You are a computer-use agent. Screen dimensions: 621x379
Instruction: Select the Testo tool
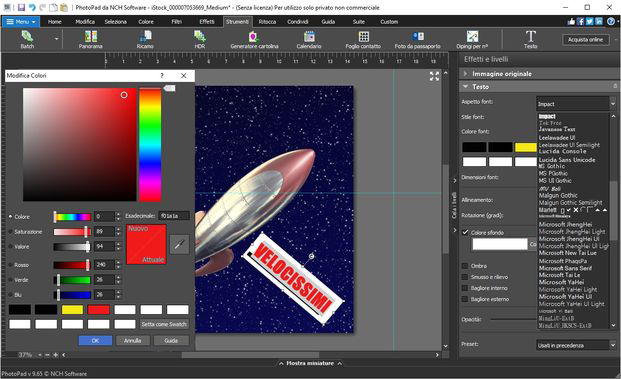coord(531,40)
